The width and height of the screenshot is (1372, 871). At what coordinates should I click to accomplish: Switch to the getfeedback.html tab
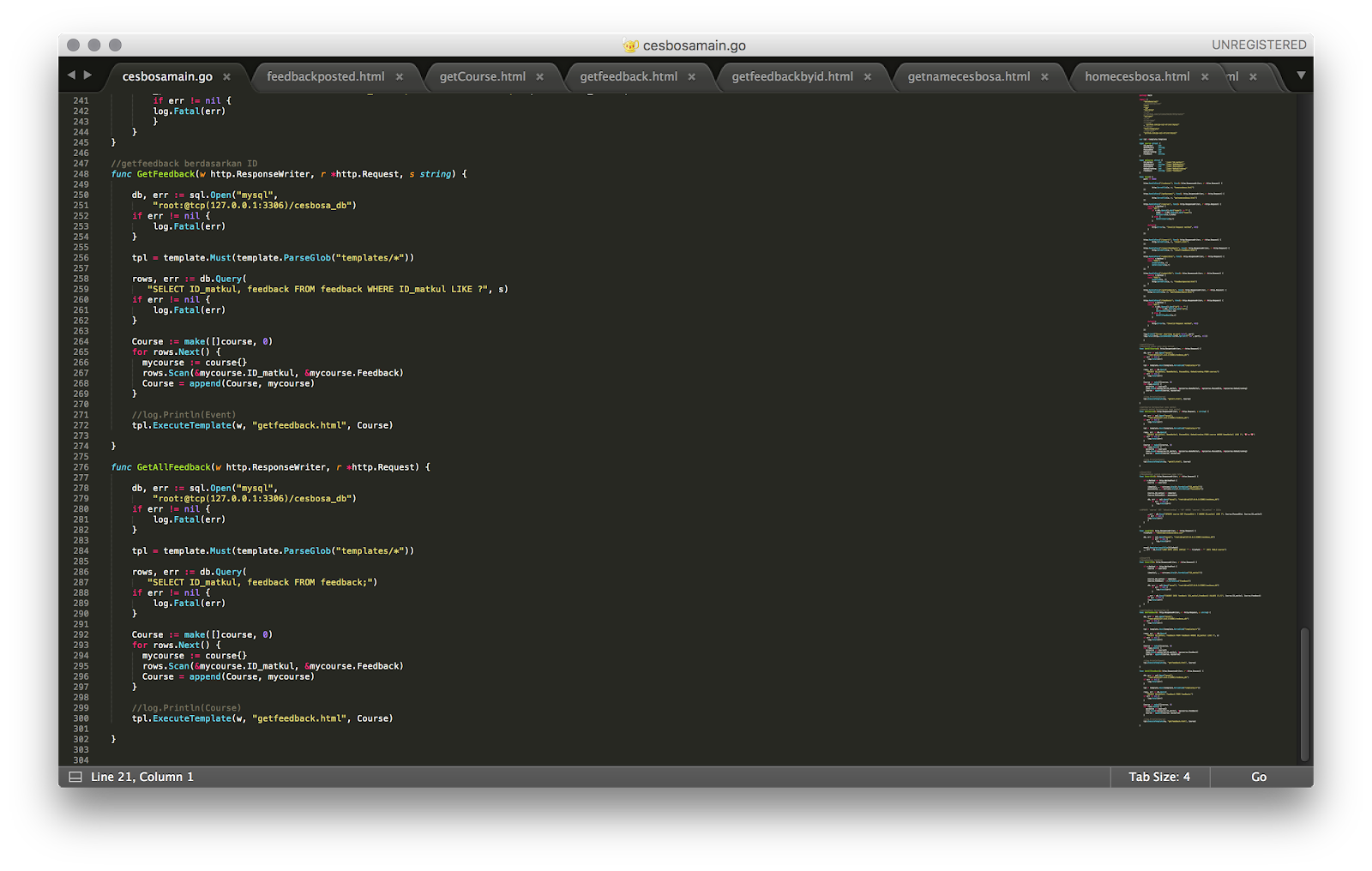point(630,76)
